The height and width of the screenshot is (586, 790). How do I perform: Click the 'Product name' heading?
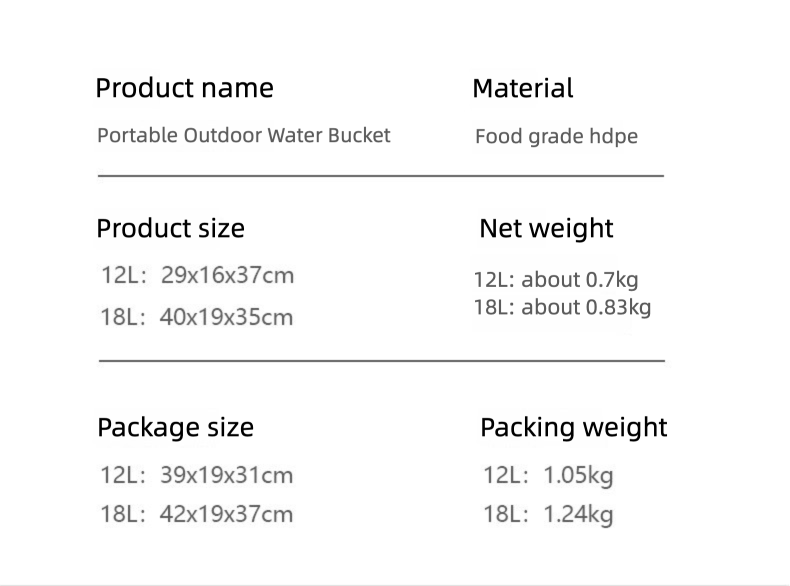[184, 88]
